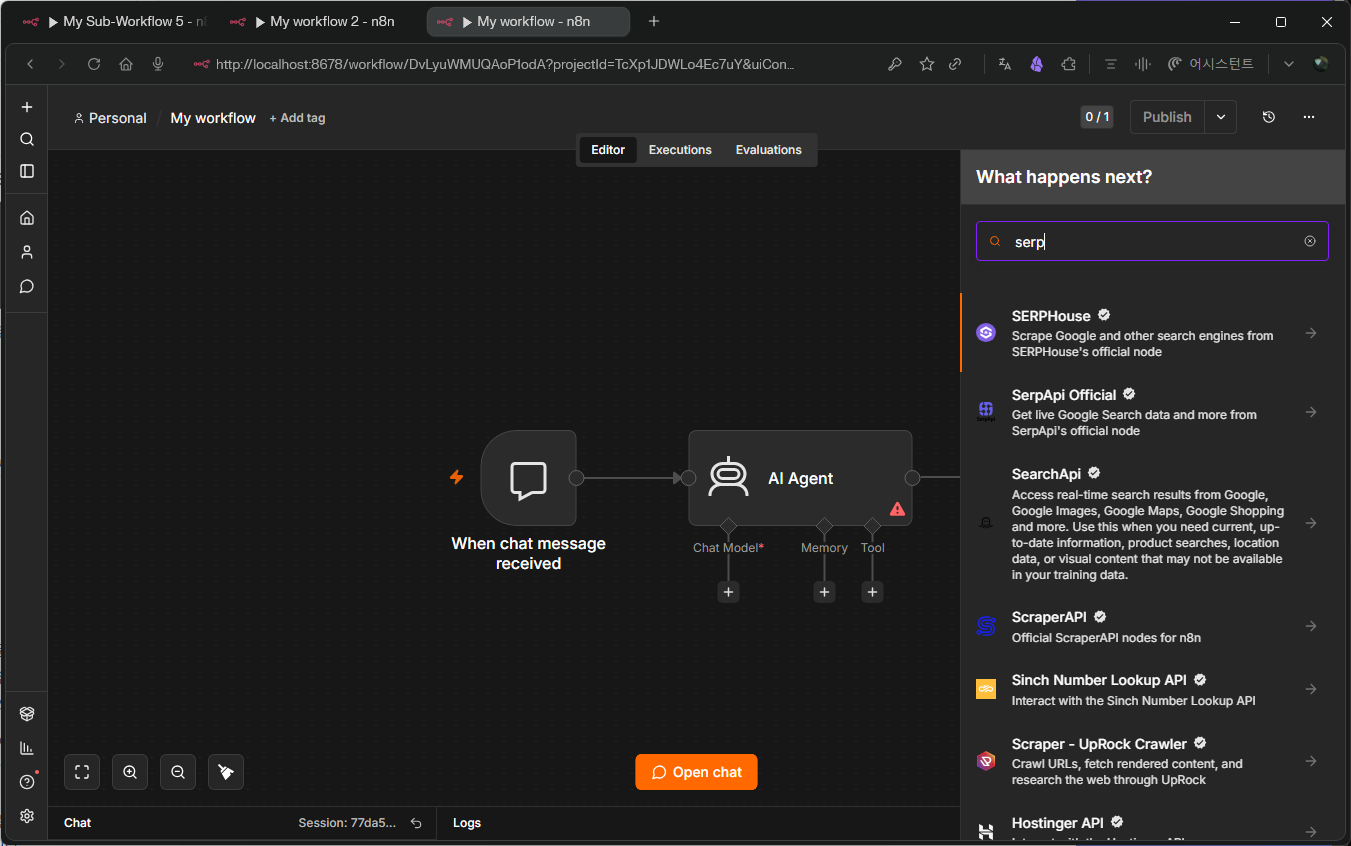Zoom out on the workflow canvas
This screenshot has width=1351, height=846.
pyautogui.click(x=178, y=772)
